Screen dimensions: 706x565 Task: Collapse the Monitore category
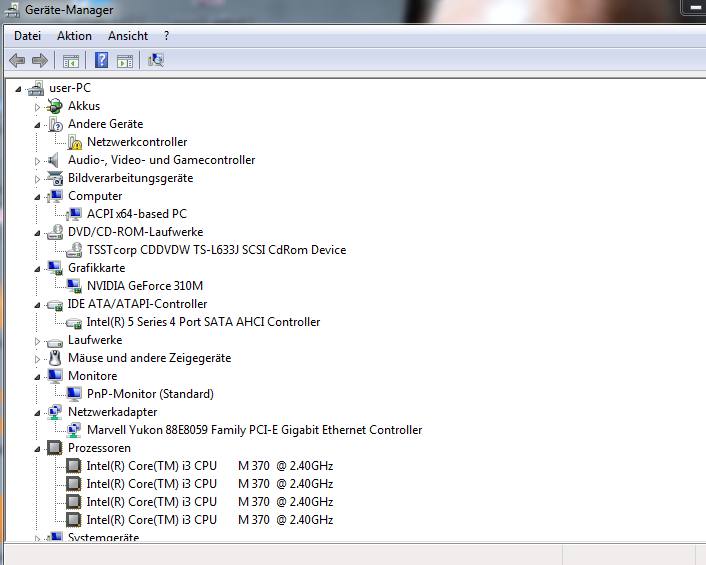(x=37, y=377)
